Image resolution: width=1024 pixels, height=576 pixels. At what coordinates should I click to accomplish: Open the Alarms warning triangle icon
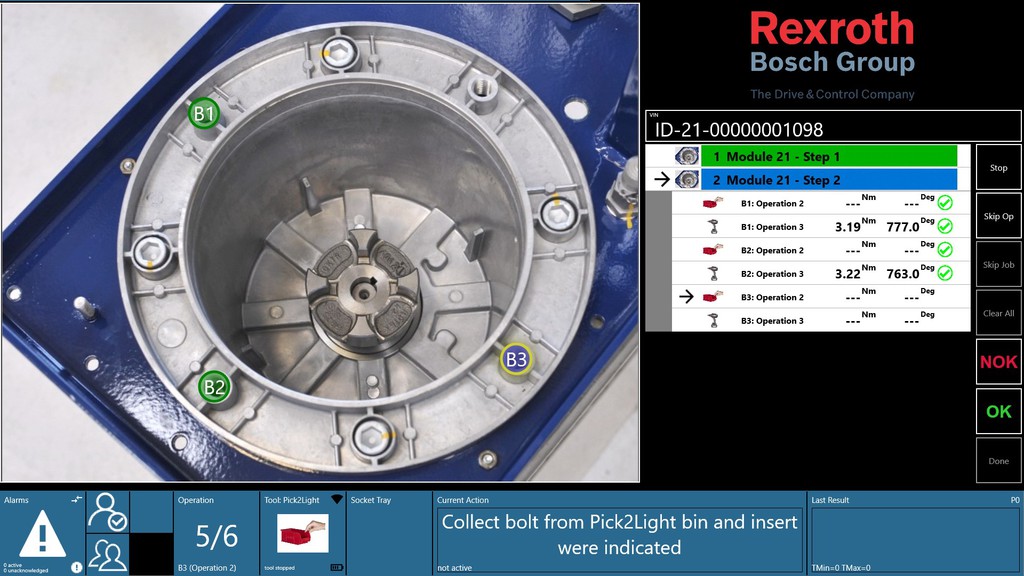click(42, 532)
